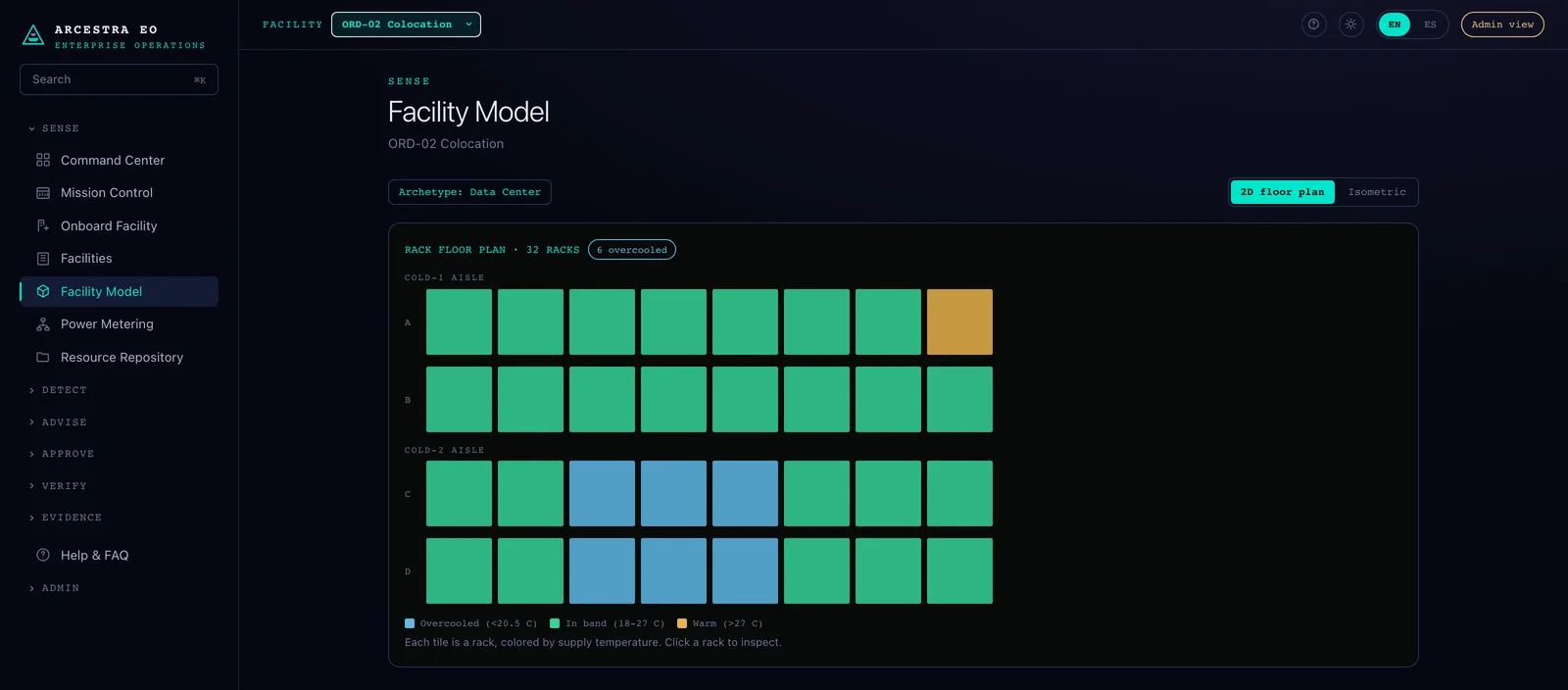
Task: Inspect the middle blue rack in row C
Action: pos(673,493)
